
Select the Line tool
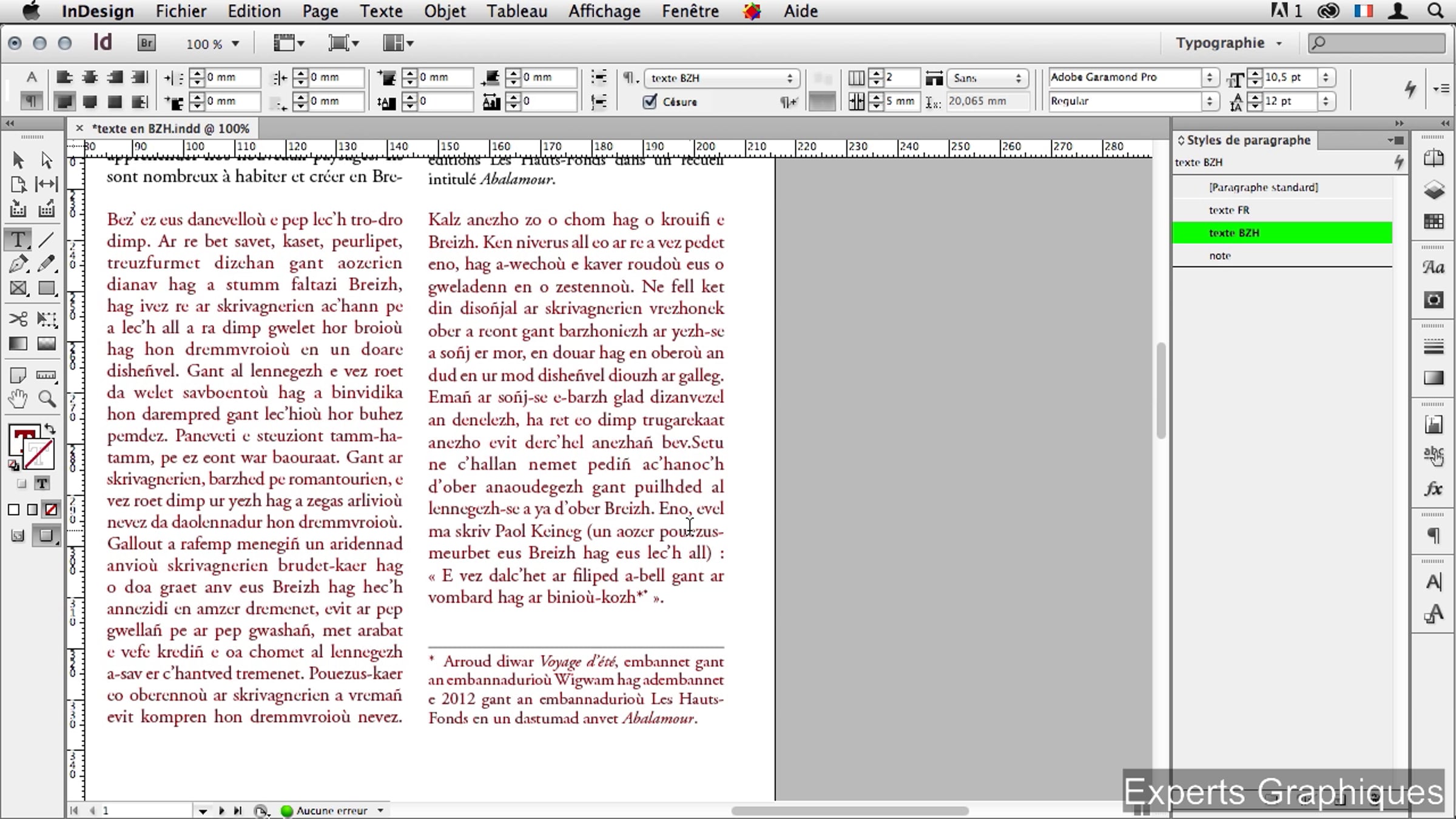point(47,240)
